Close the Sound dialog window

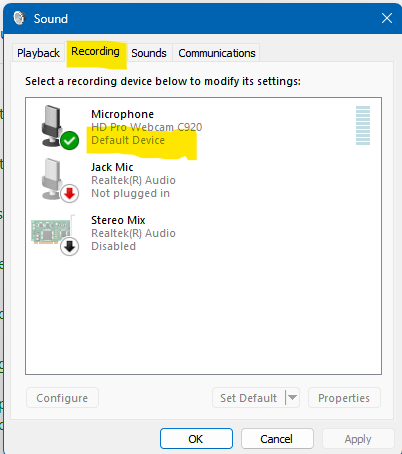click(x=387, y=18)
